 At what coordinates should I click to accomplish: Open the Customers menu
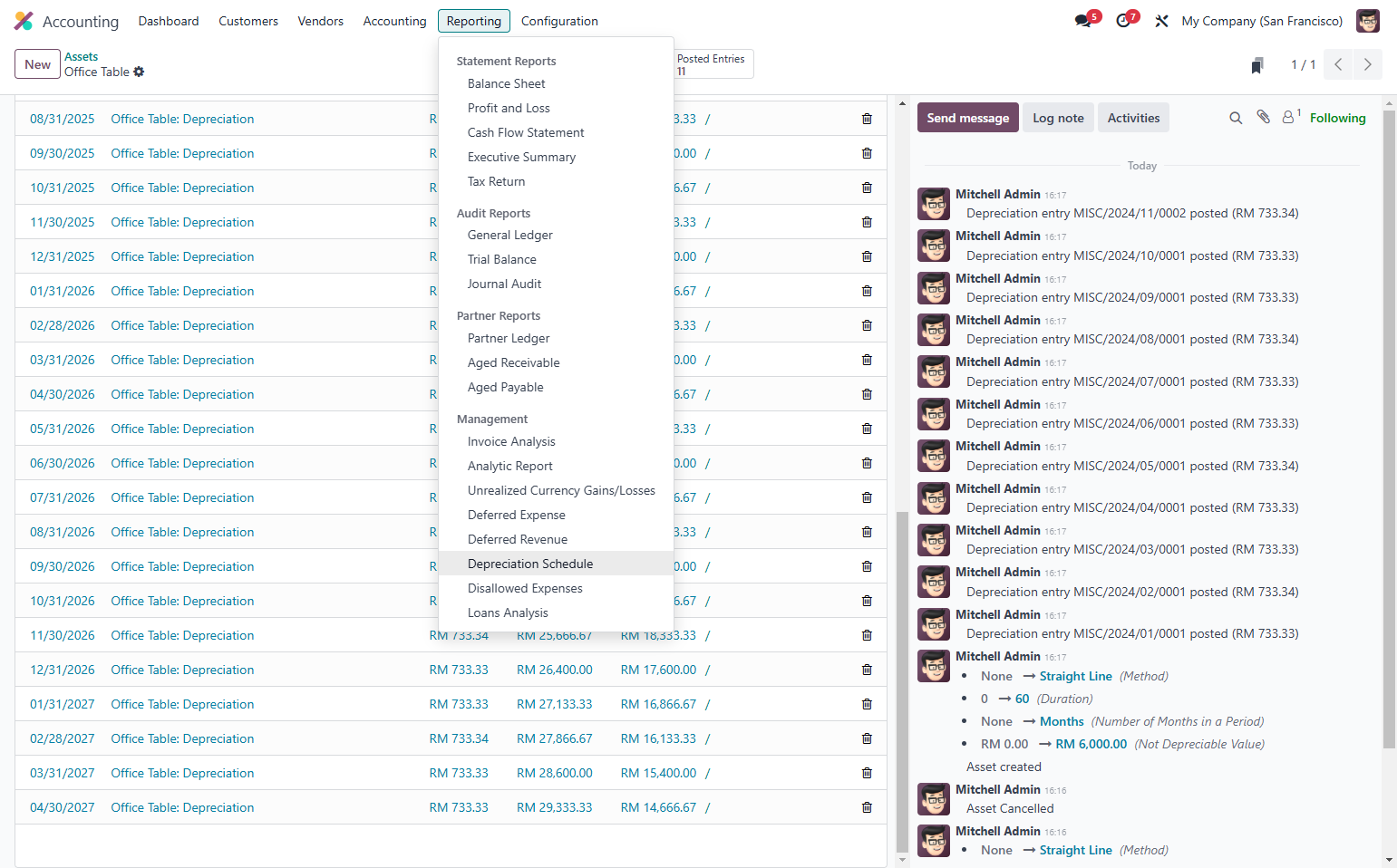point(248,21)
